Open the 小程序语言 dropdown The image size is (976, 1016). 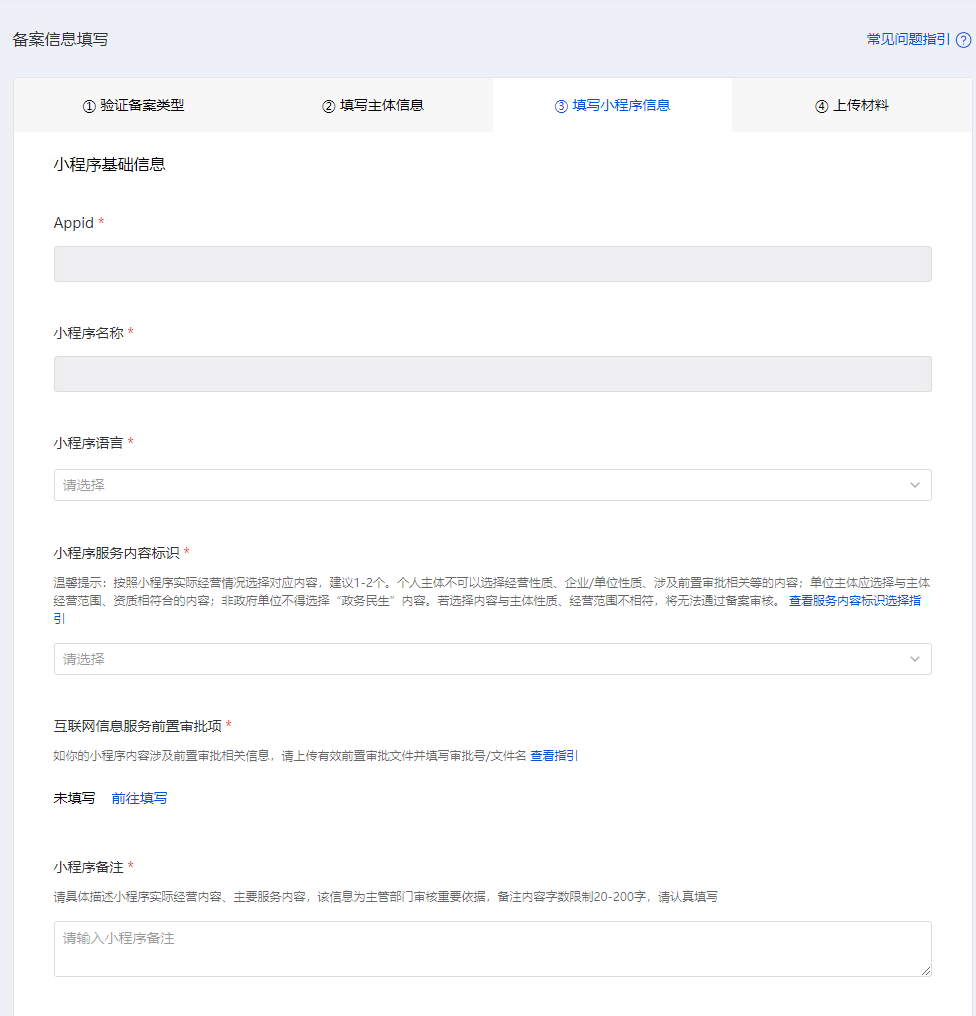(x=480, y=485)
